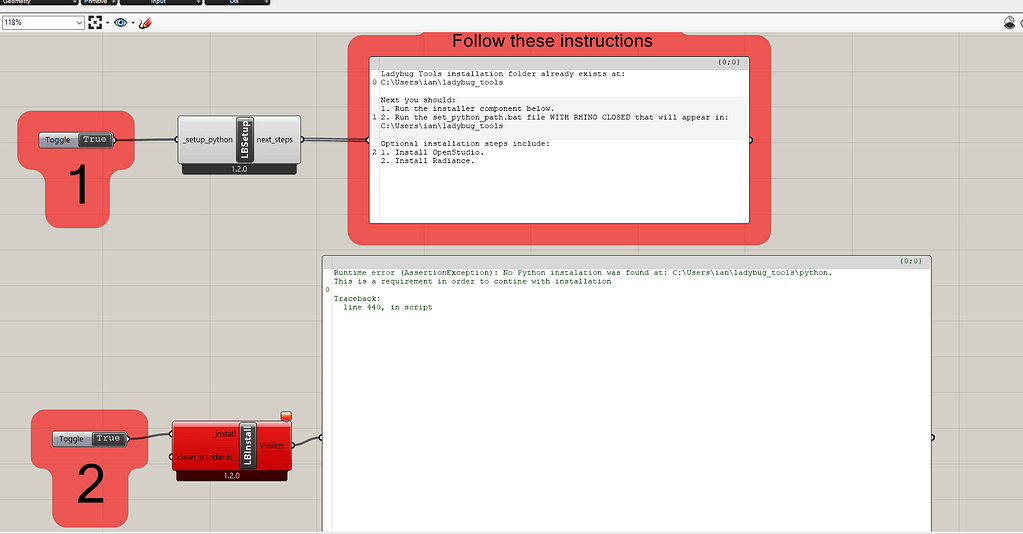Click the 'Runtime error (AssertionException)' line
Viewport: 1023px width, 534px height.
pyautogui.click(x=583, y=273)
